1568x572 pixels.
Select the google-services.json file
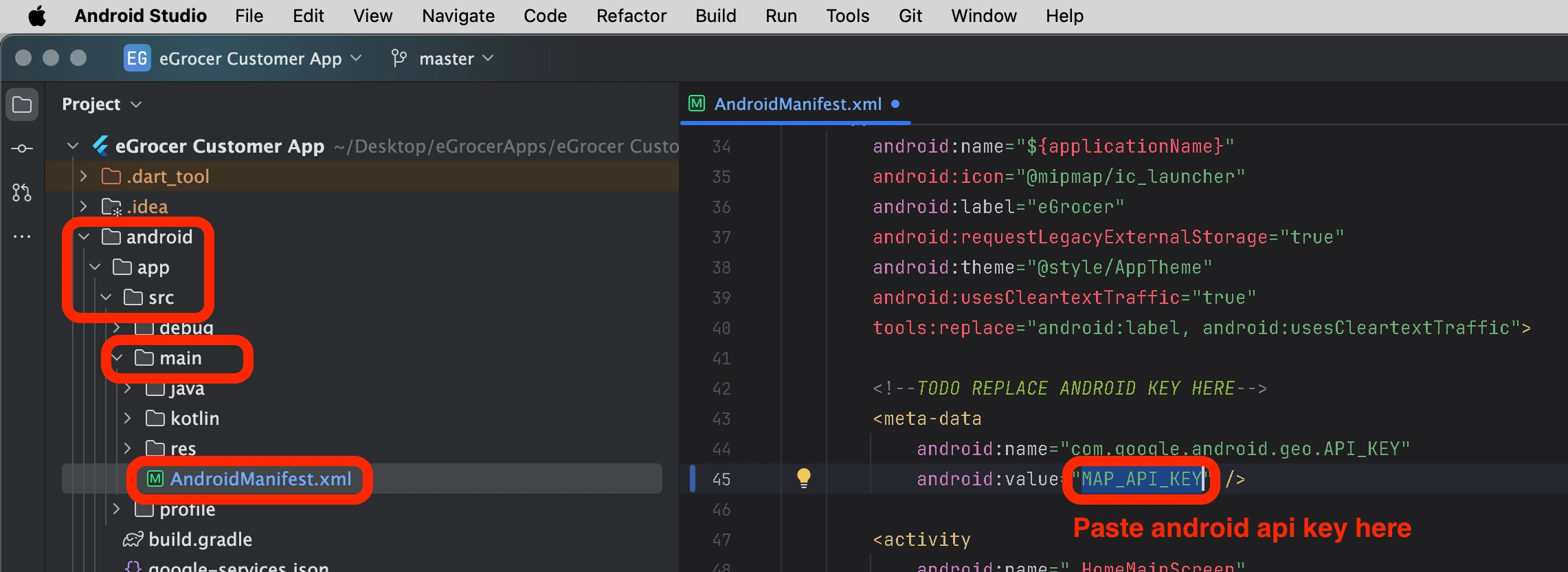[x=238, y=567]
